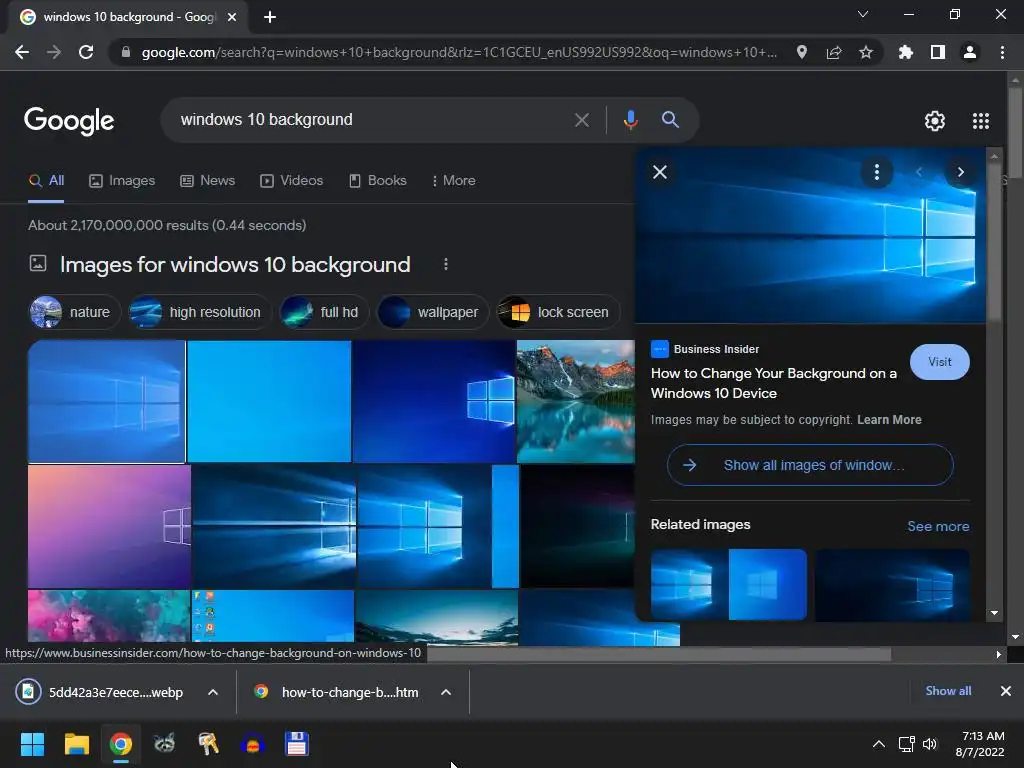The width and height of the screenshot is (1024, 768).
Task: Open the floppy disk app in taskbar
Action: (296, 744)
